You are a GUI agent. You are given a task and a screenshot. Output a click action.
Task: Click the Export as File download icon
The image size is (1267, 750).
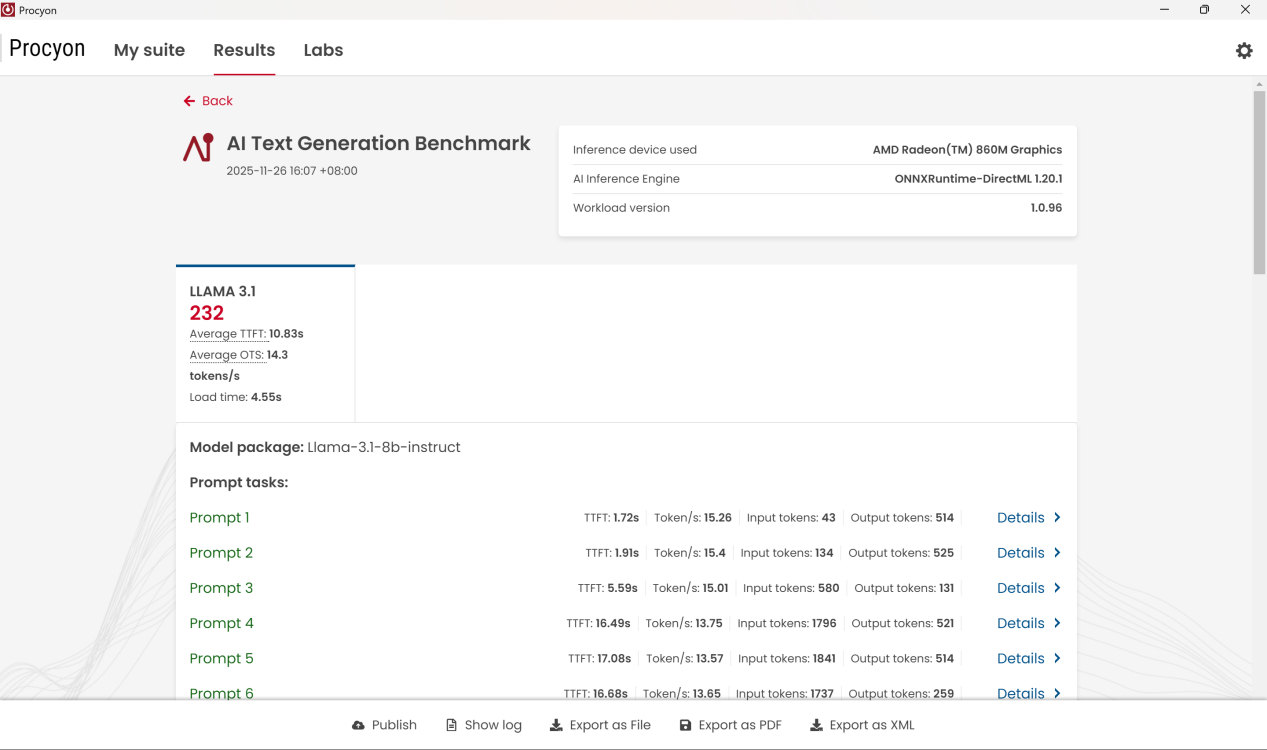pos(556,725)
